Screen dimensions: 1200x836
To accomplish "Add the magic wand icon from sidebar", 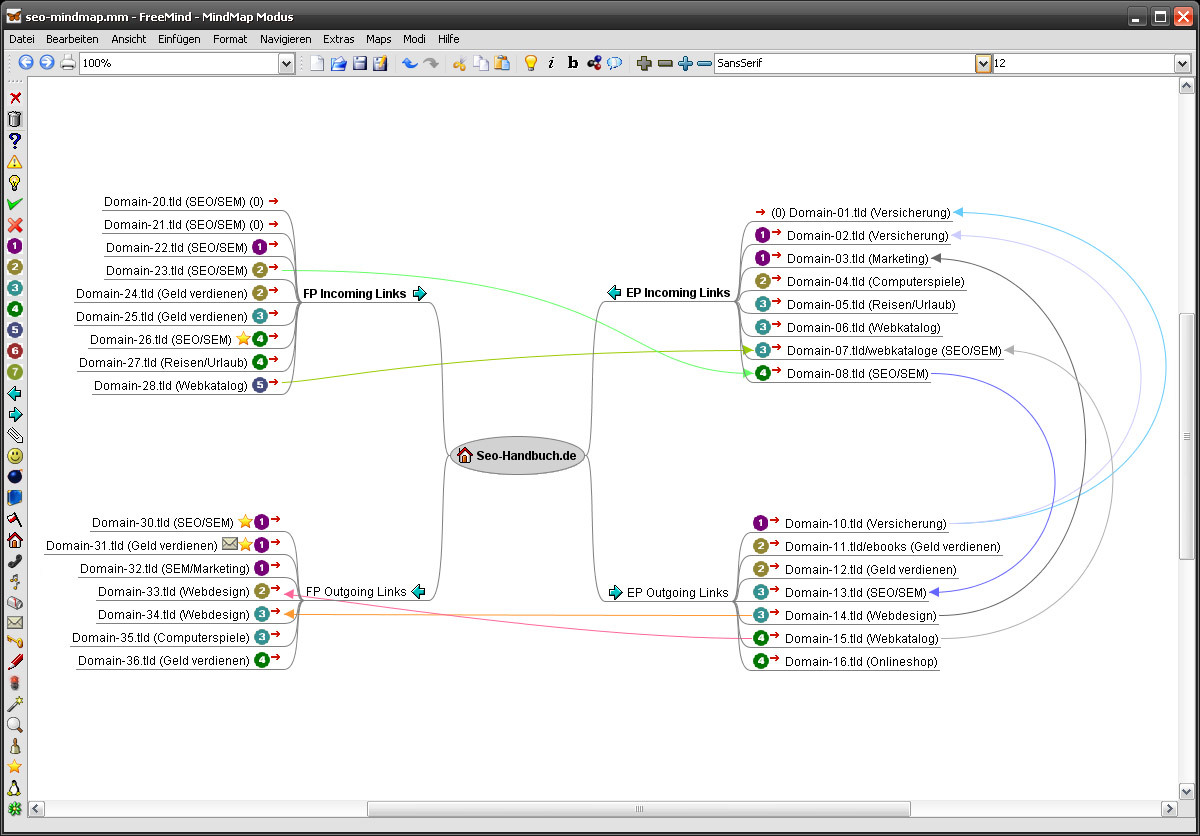I will click(15, 704).
